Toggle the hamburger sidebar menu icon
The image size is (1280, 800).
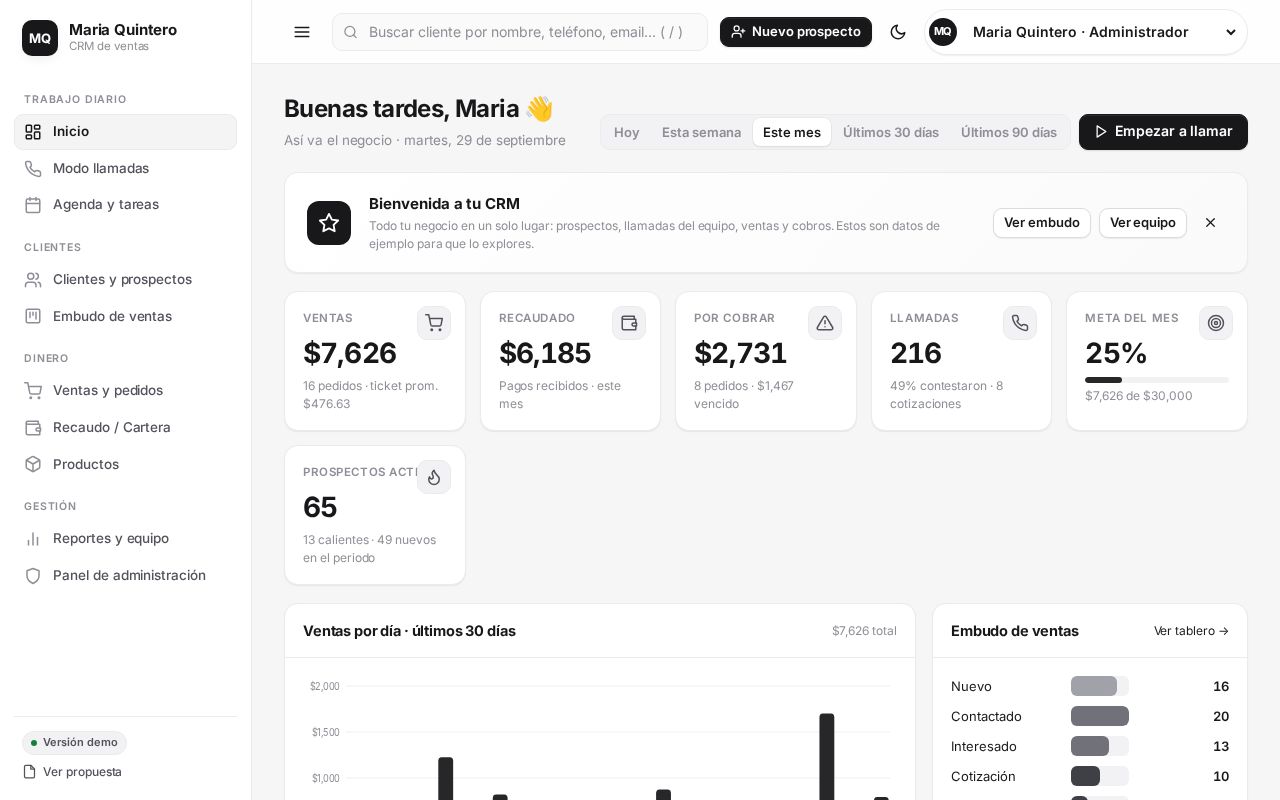[302, 32]
